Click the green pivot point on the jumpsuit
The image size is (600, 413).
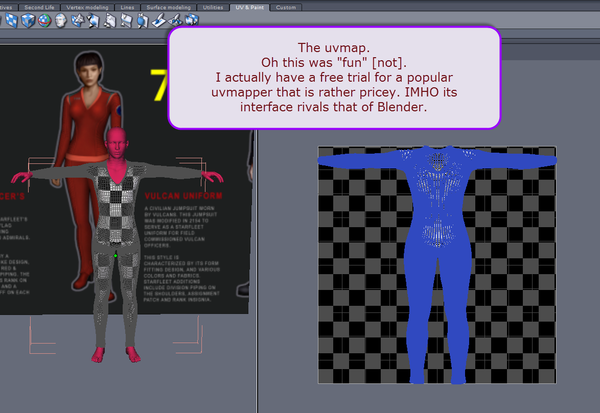coord(116,255)
